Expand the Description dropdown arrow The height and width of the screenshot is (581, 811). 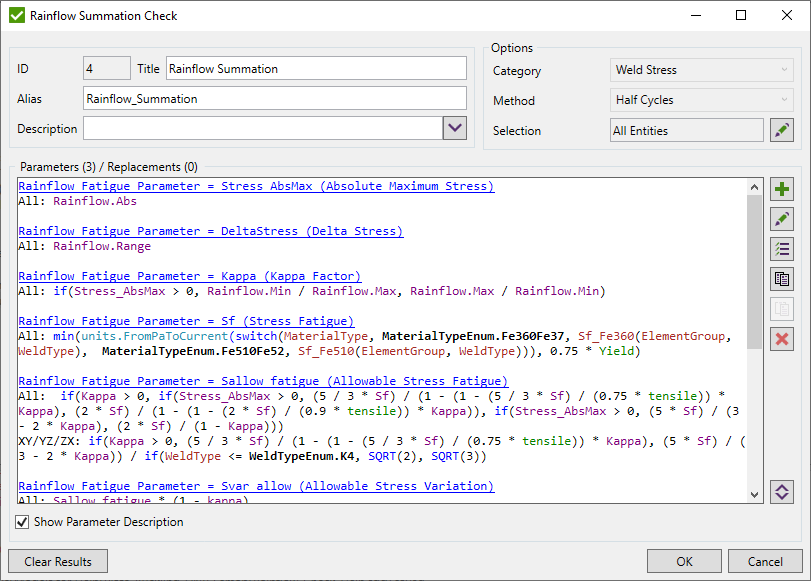tap(455, 128)
